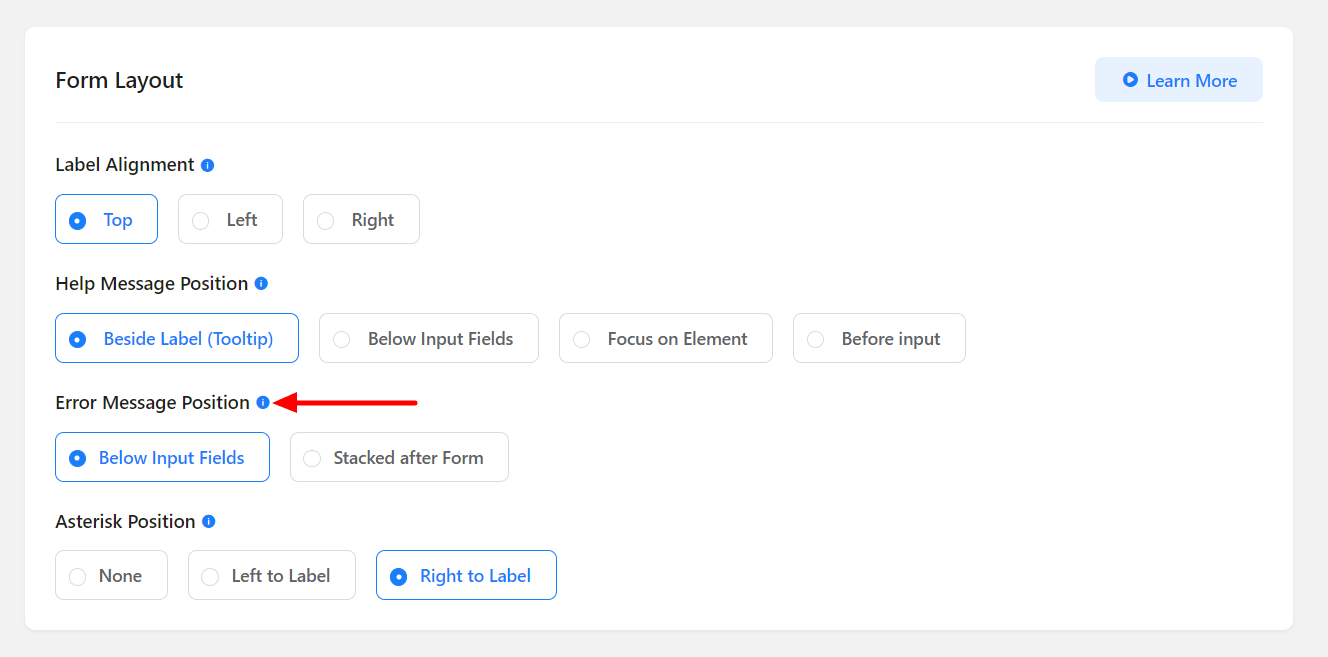Choose Left label alignment option
The height and width of the screenshot is (657, 1328).
(230, 220)
